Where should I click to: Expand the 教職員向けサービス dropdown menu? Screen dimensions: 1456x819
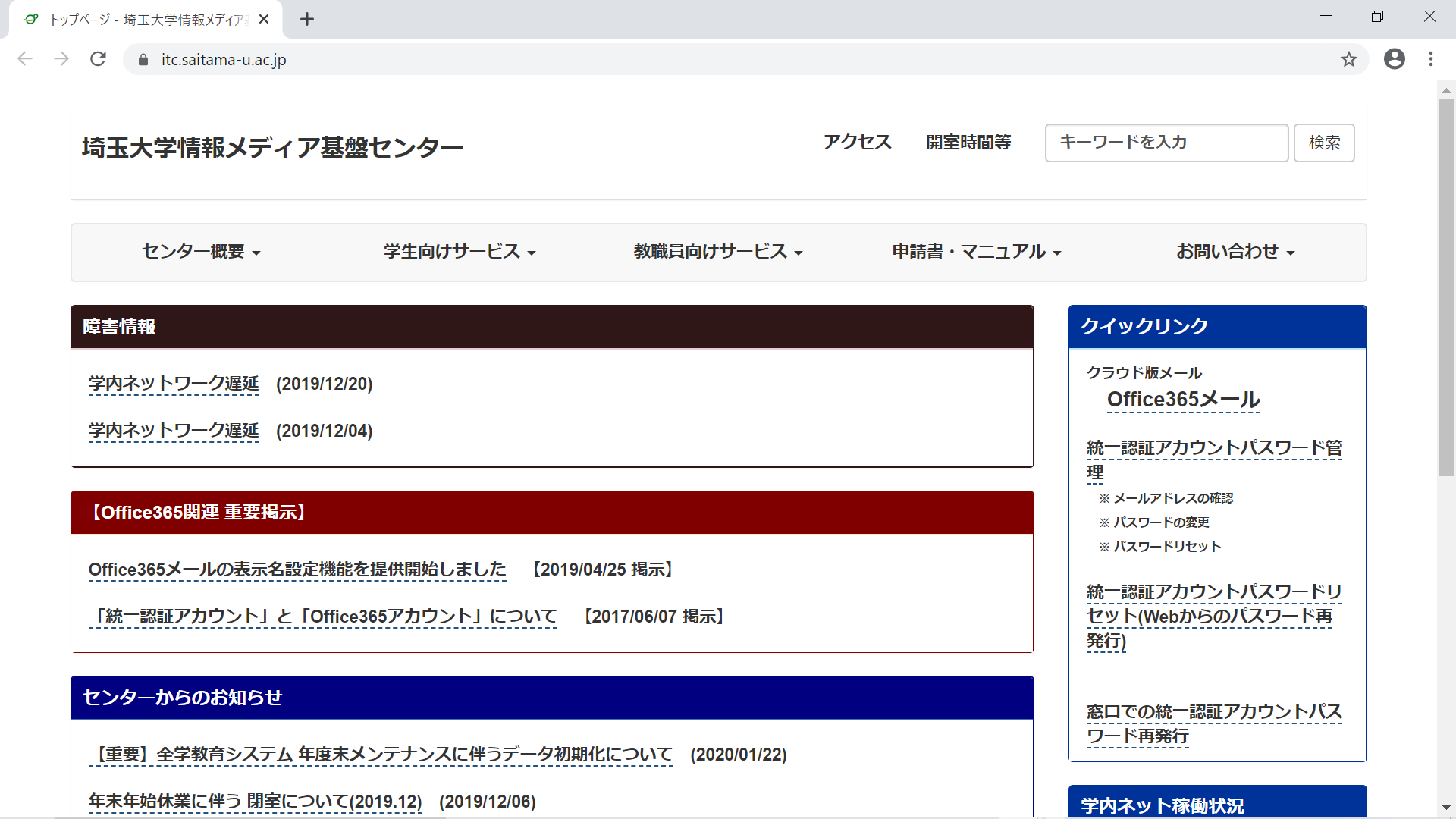tap(718, 252)
